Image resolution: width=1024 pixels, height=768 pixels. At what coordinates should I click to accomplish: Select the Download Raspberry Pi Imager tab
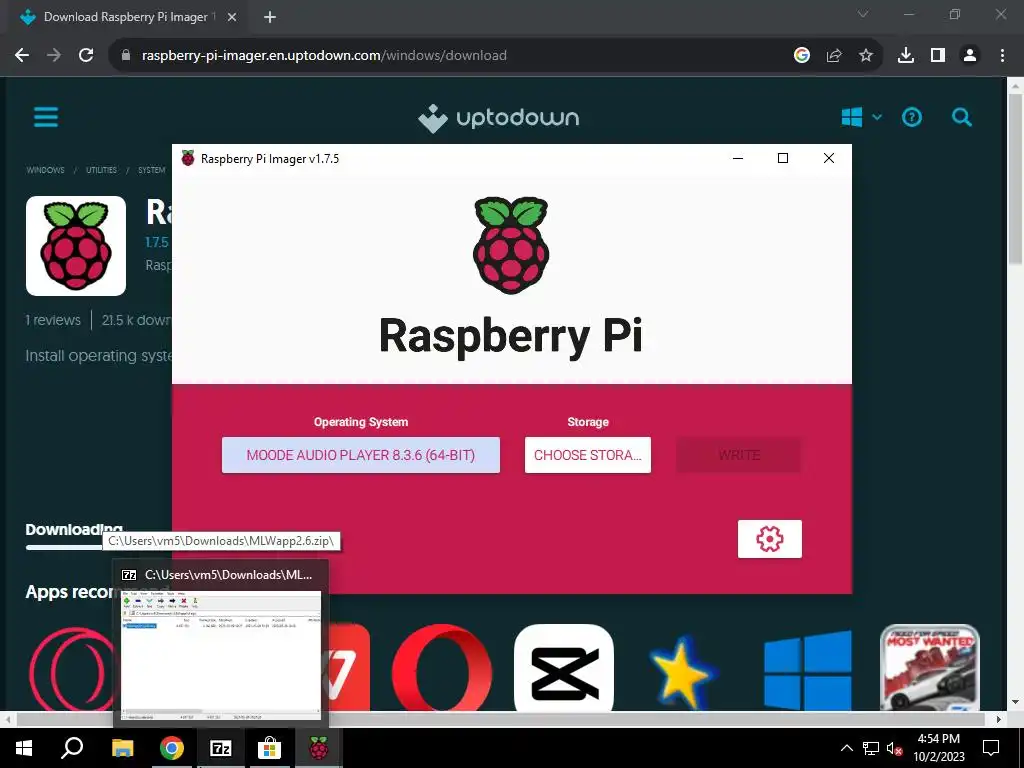click(x=127, y=17)
